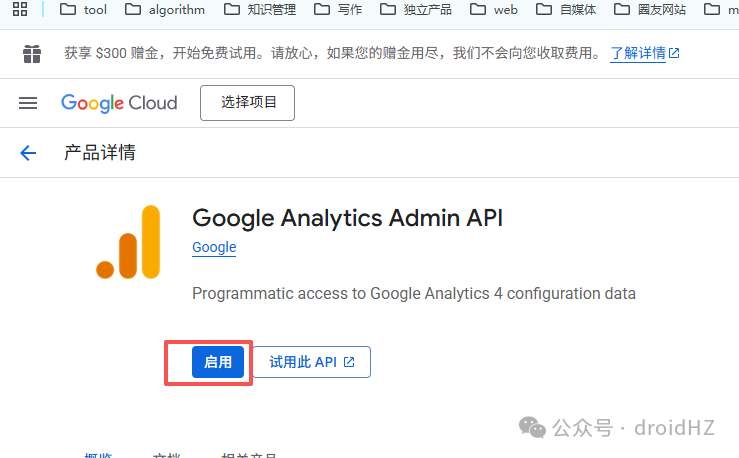
Task: Click the Google Analytics bar chart logo
Action: 128,242
